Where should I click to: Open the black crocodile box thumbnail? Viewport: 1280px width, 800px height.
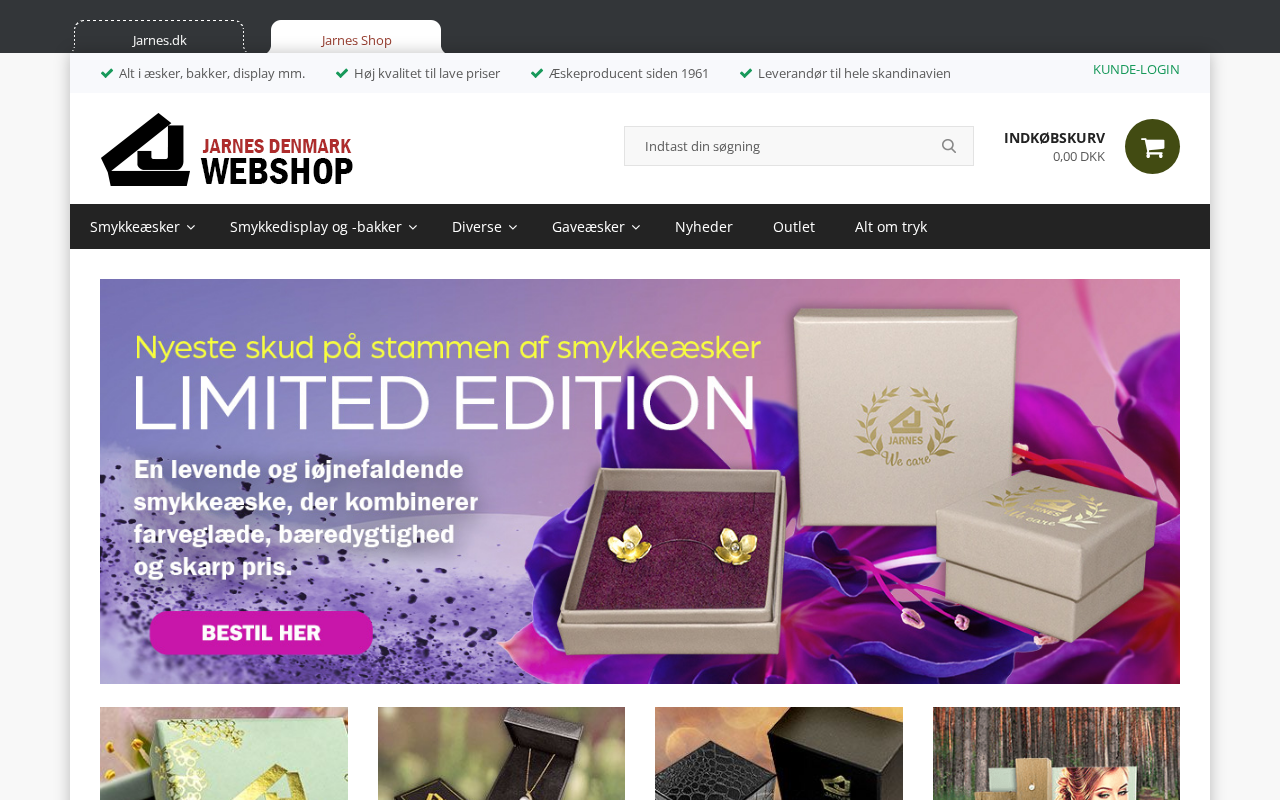[779, 753]
